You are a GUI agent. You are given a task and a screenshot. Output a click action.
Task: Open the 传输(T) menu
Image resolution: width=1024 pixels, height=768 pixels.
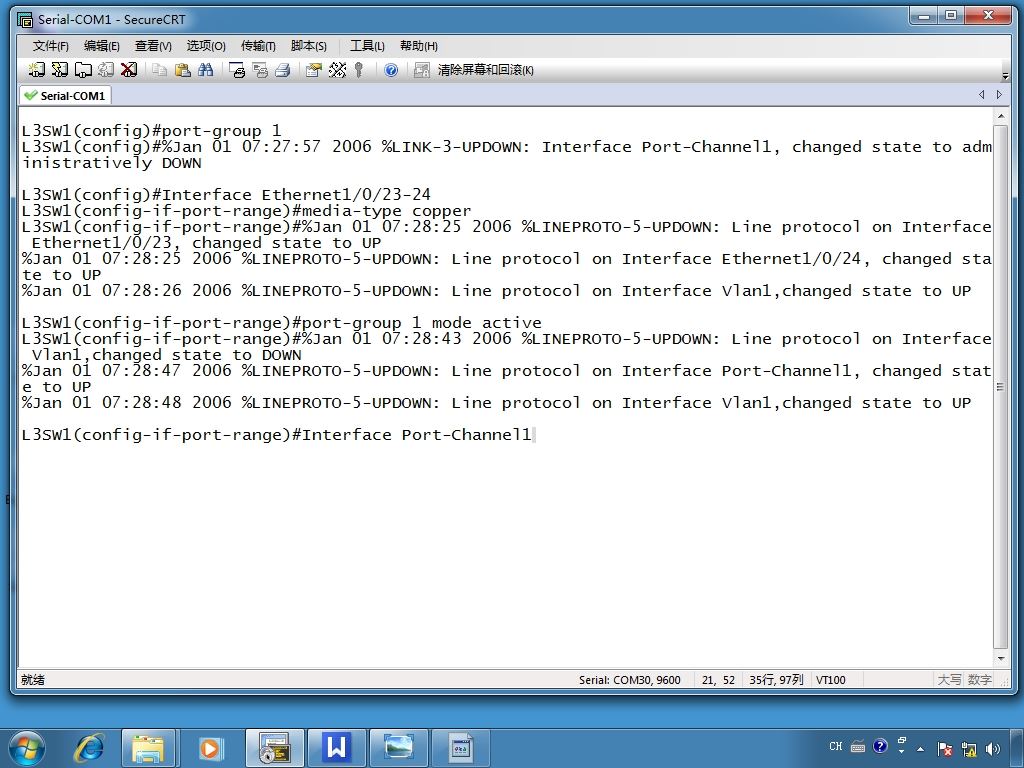[258, 46]
